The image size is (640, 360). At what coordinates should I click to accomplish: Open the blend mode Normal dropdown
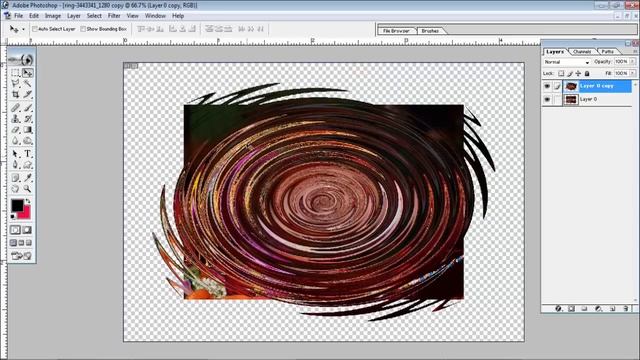[567, 62]
